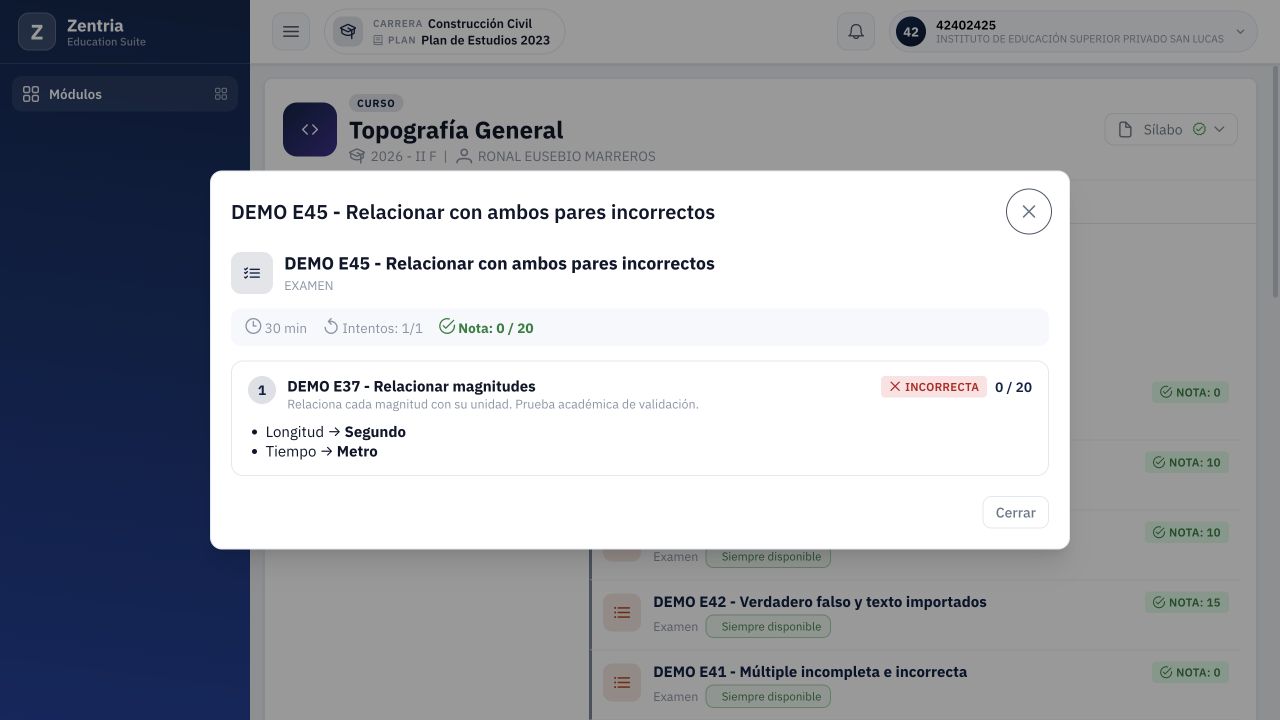Close the exam dialog with the X icon
The height and width of the screenshot is (720, 1280).
pos(1028,212)
